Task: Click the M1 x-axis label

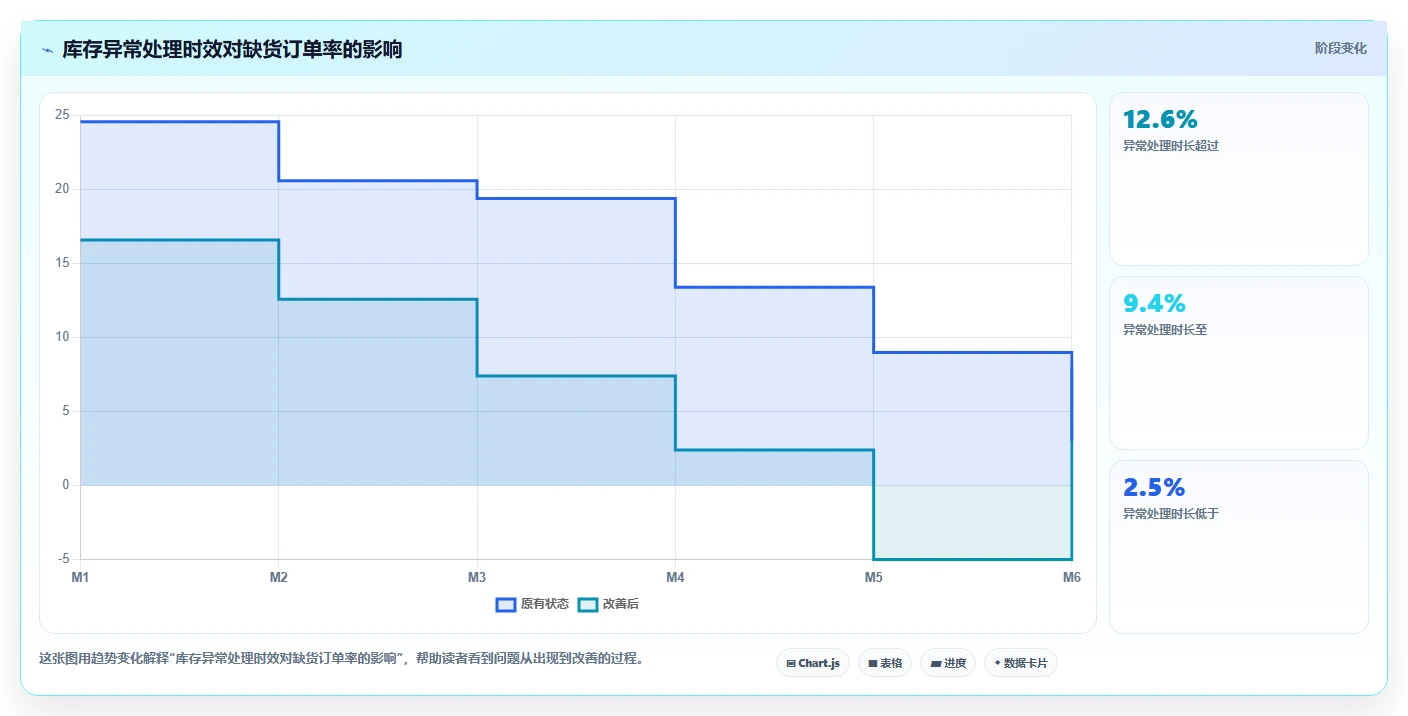Action: click(80, 577)
